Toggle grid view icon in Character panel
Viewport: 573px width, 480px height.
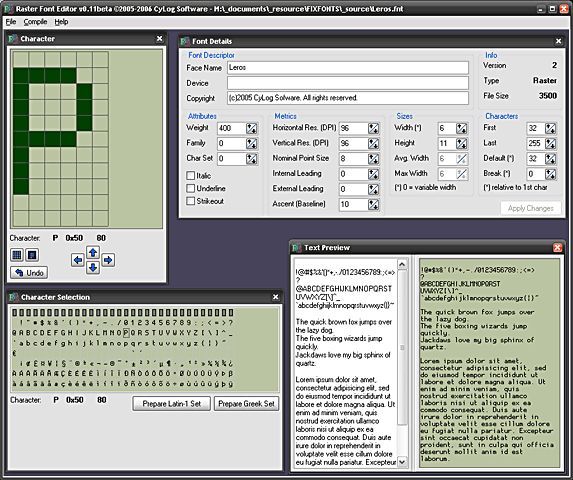17,255
